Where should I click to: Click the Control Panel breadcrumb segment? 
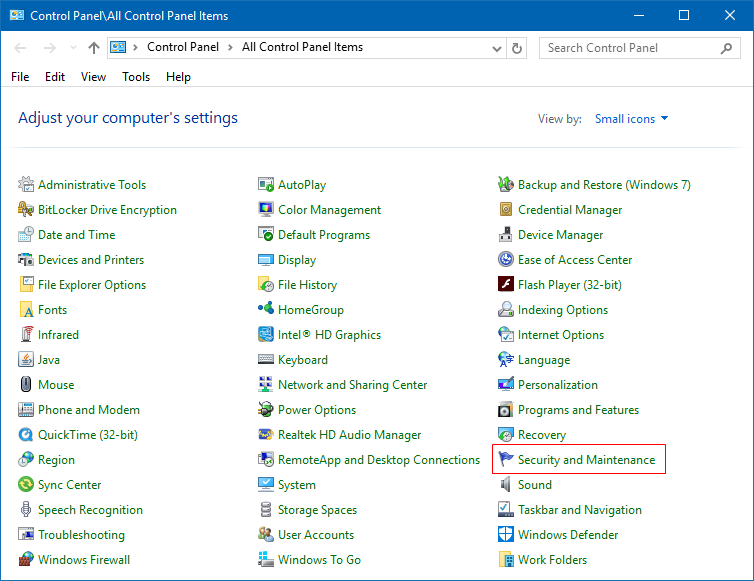click(x=183, y=47)
